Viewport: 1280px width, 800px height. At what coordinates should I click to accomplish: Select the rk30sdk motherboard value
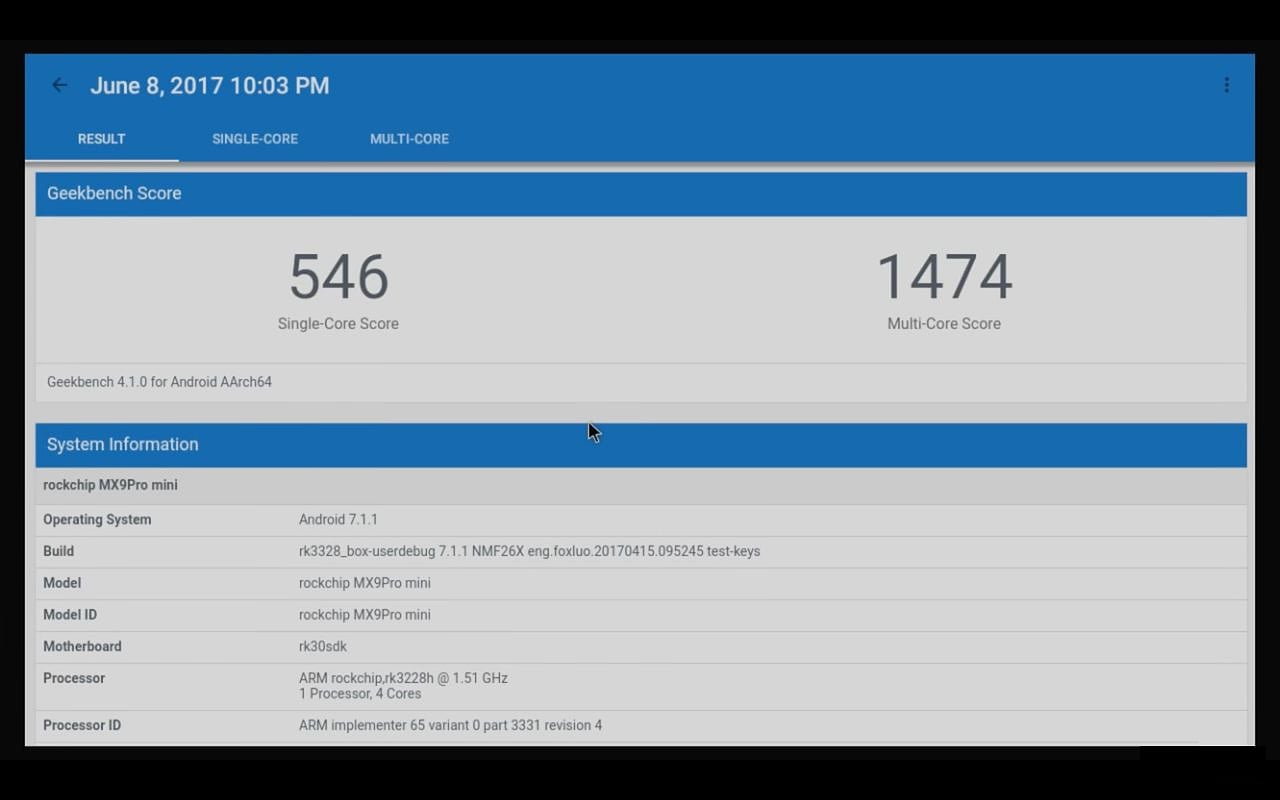pyautogui.click(x=322, y=647)
